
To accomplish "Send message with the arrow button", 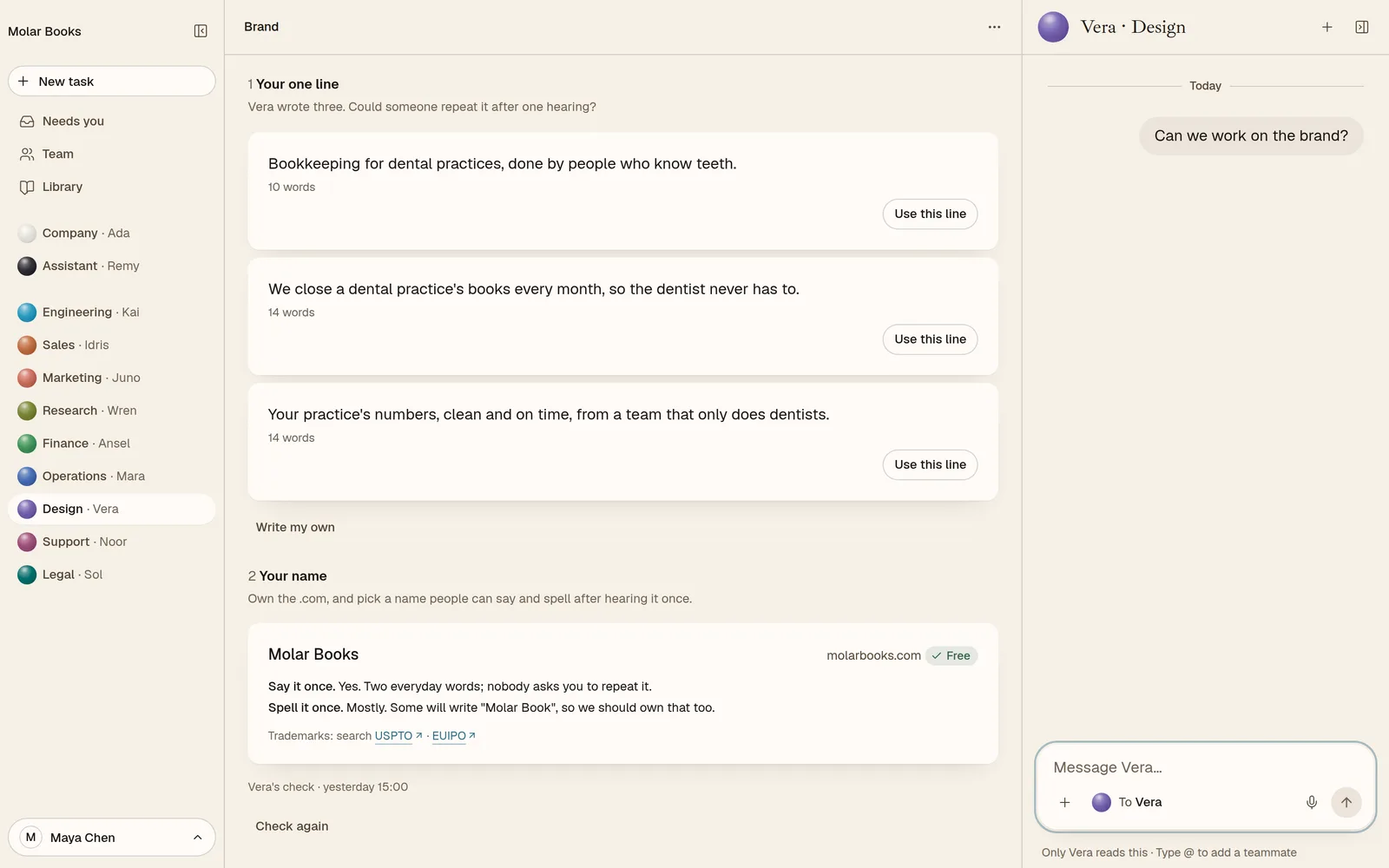I will (1346, 802).
